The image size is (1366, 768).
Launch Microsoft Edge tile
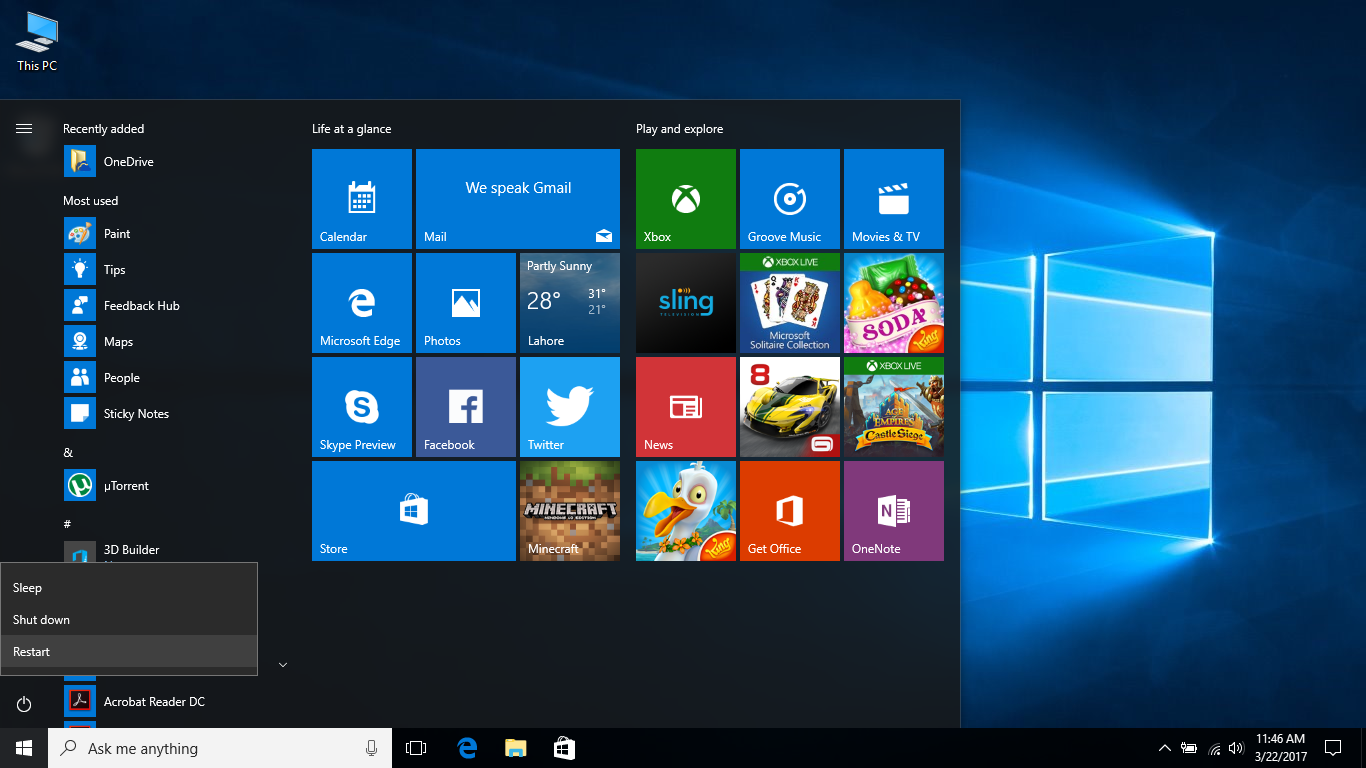click(362, 303)
